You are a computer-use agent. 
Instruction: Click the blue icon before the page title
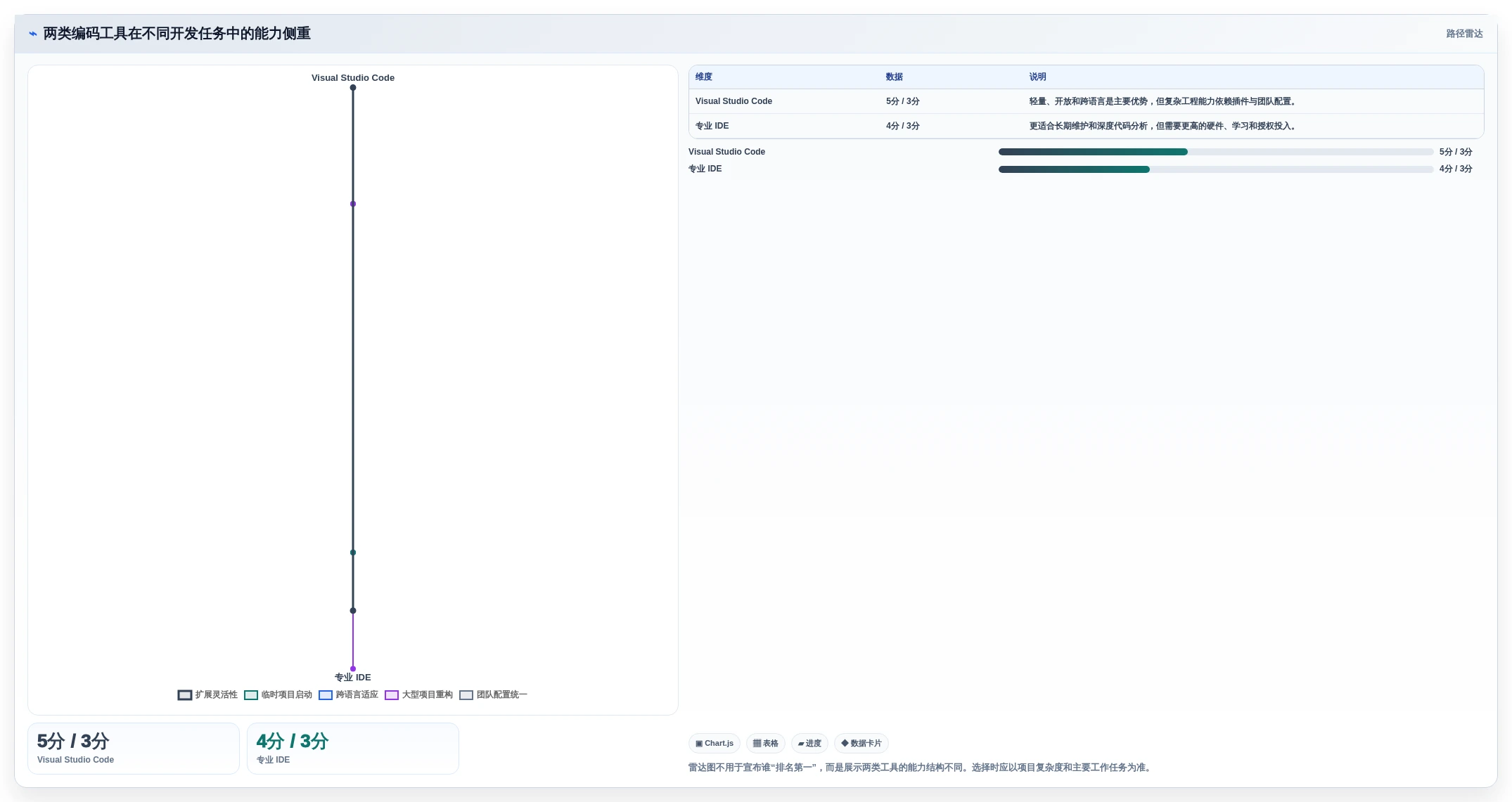(32, 34)
